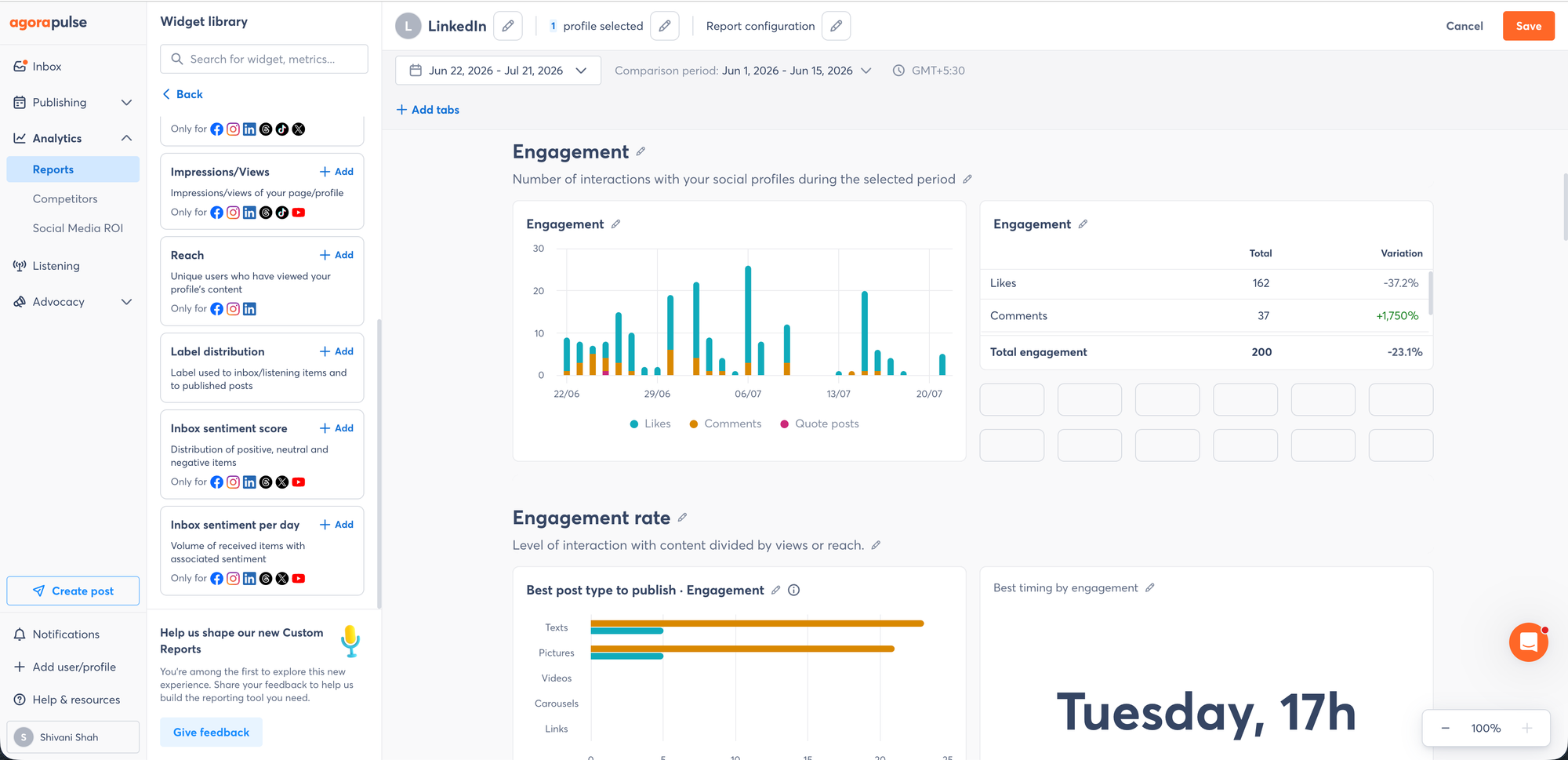1568x760 pixels.
Task: Click the Engagement table scrollbar
Action: click(1431, 293)
